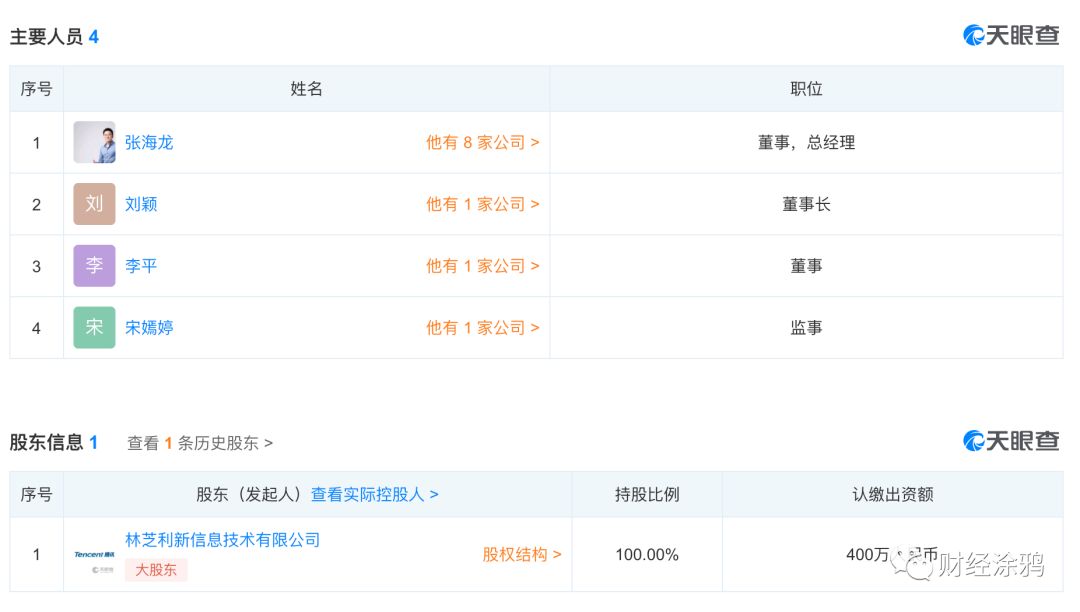The image size is (1080, 612).
Task: Expand 股权结构 for the shareholder
Action: pos(521,555)
